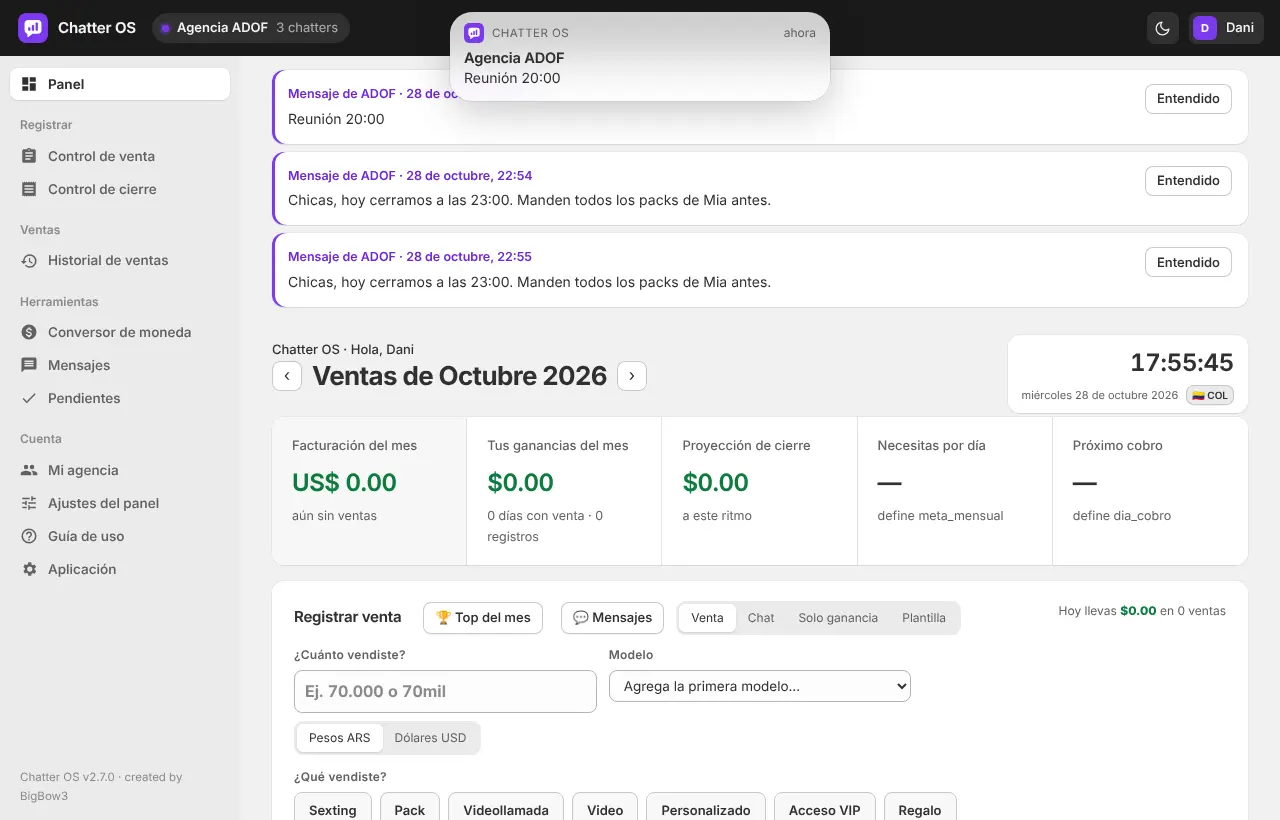This screenshot has height=820, width=1280.
Task: Switch to the Chat tab
Action: point(761,618)
